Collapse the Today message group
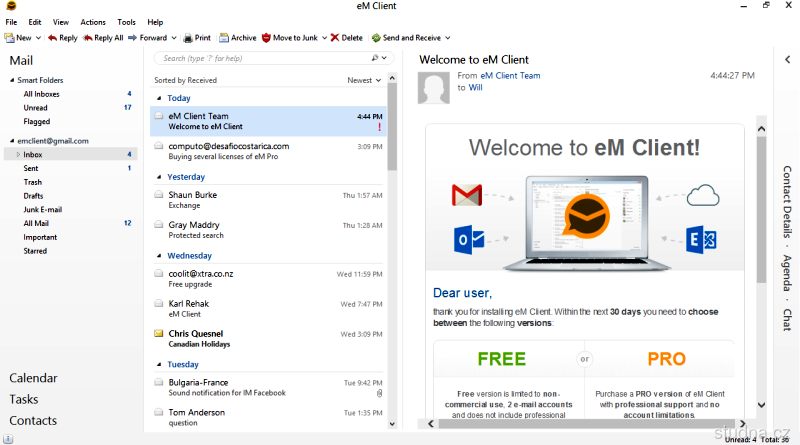 159,98
